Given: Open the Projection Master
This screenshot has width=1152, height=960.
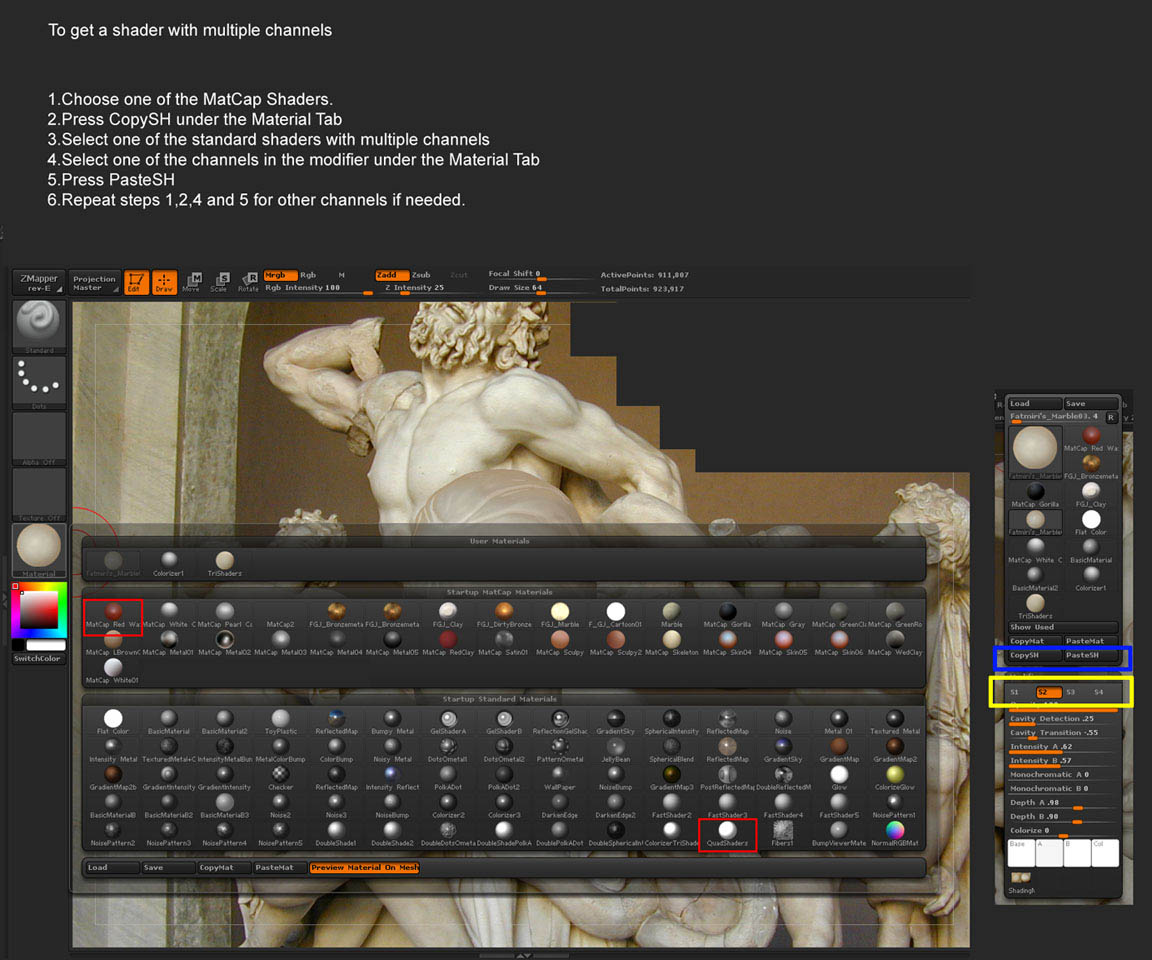Looking at the screenshot, I should click(94, 283).
